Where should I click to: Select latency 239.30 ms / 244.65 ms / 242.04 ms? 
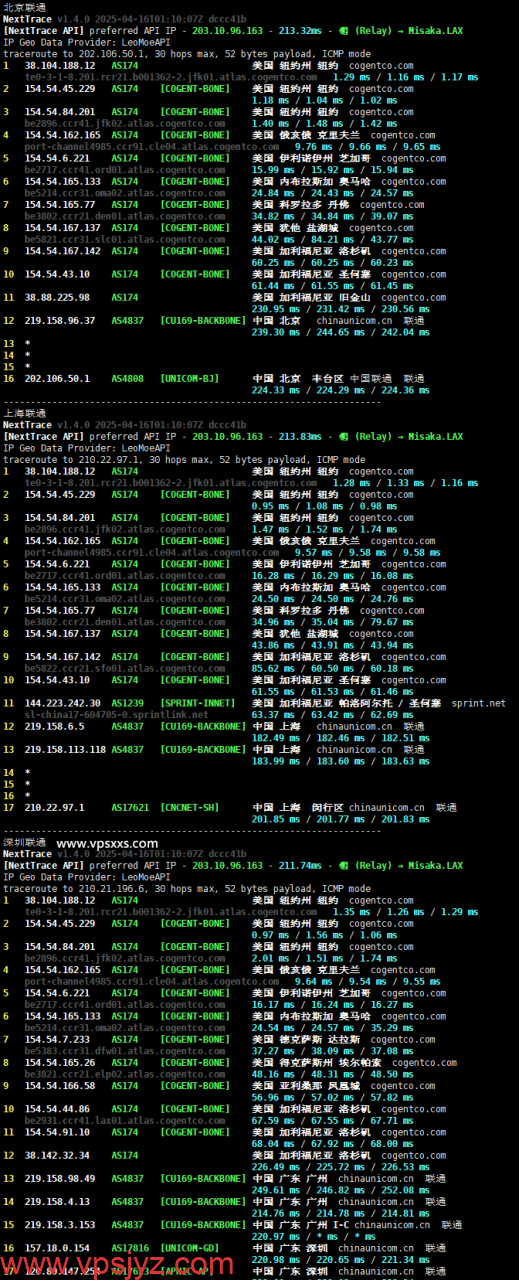click(x=340, y=332)
